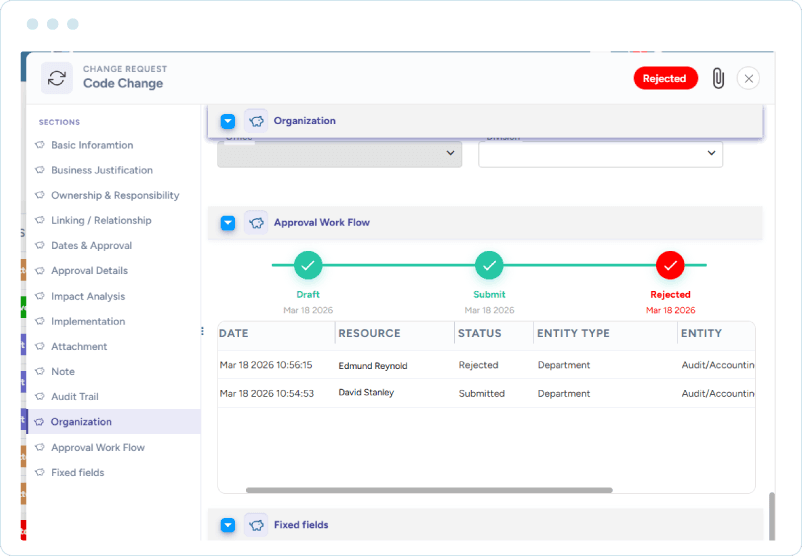
Task: Click icon beside sidebar Approval Work Flow
Action: coord(39,447)
